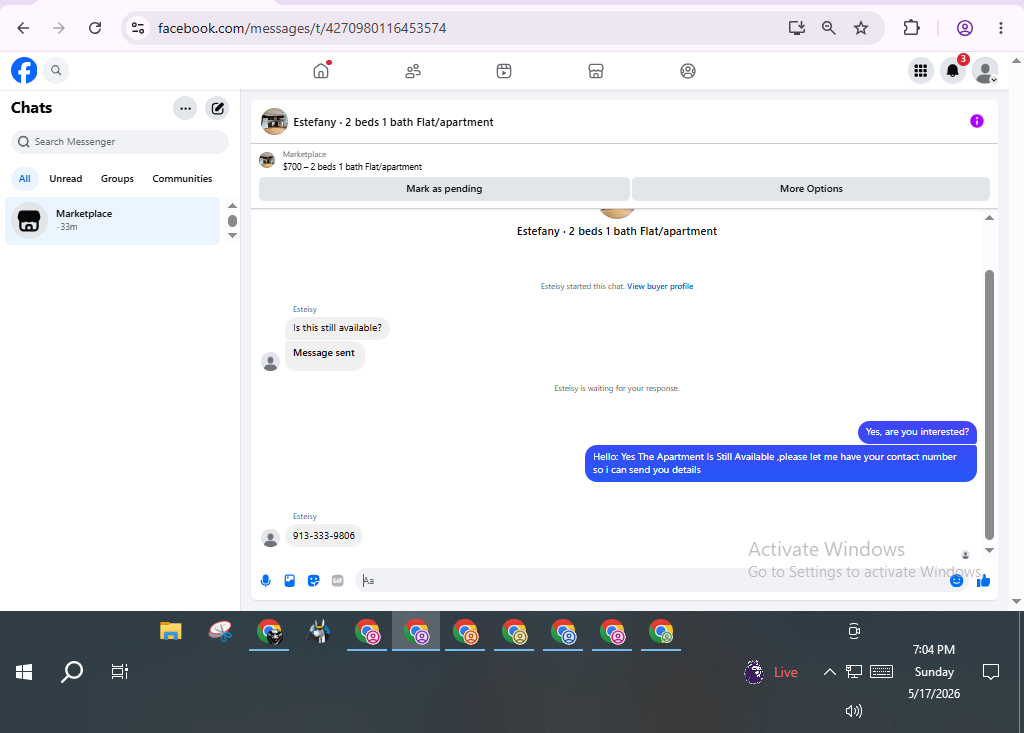The image size is (1024, 733).
Task: Select the Communities chats filter
Action: [182, 178]
